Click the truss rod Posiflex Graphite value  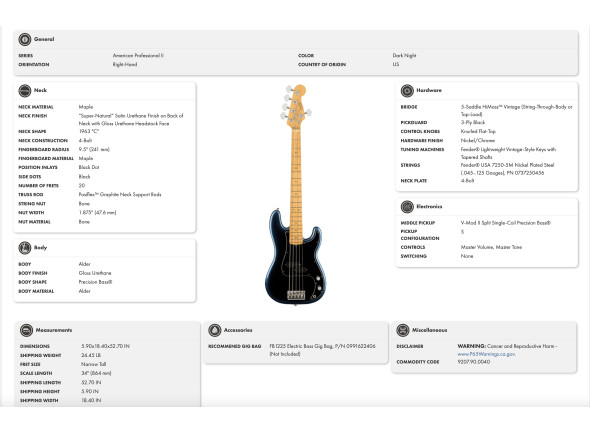tap(120, 195)
